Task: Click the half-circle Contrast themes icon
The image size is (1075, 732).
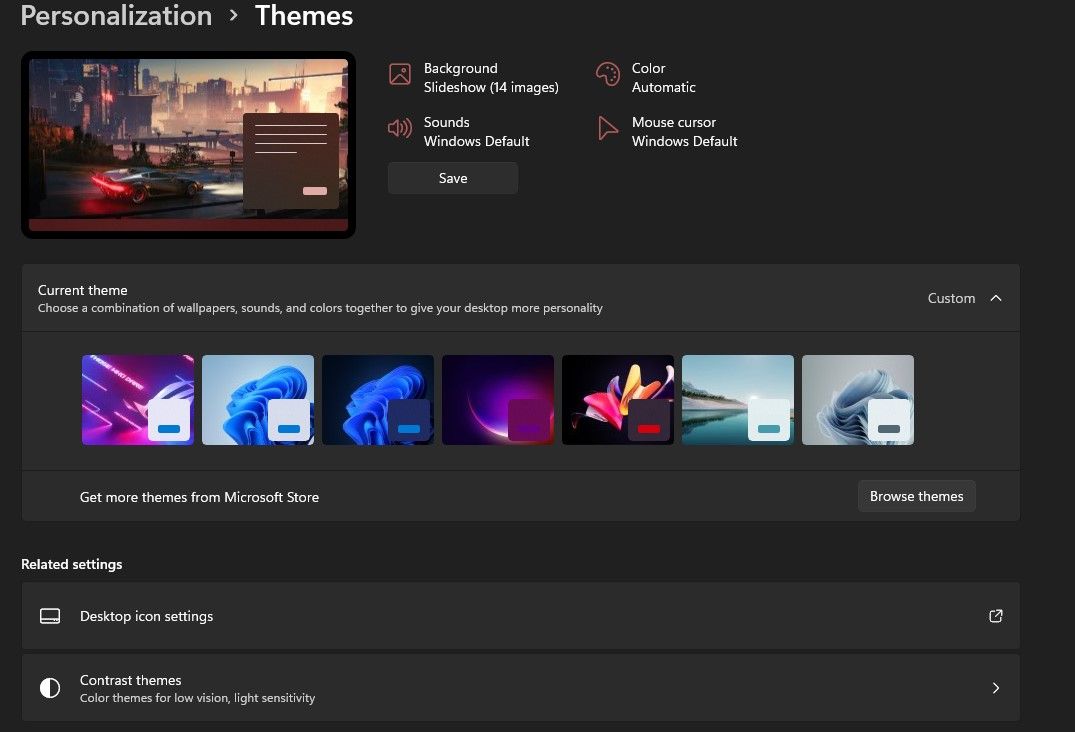Action: [x=50, y=688]
